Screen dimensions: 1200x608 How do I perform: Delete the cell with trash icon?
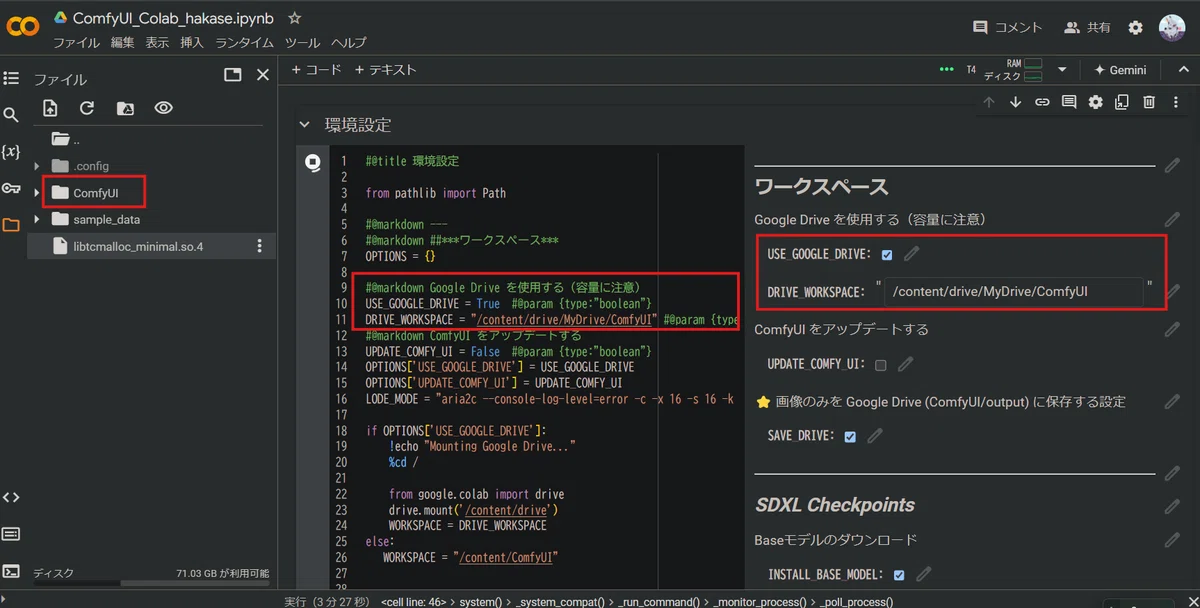point(1149,102)
